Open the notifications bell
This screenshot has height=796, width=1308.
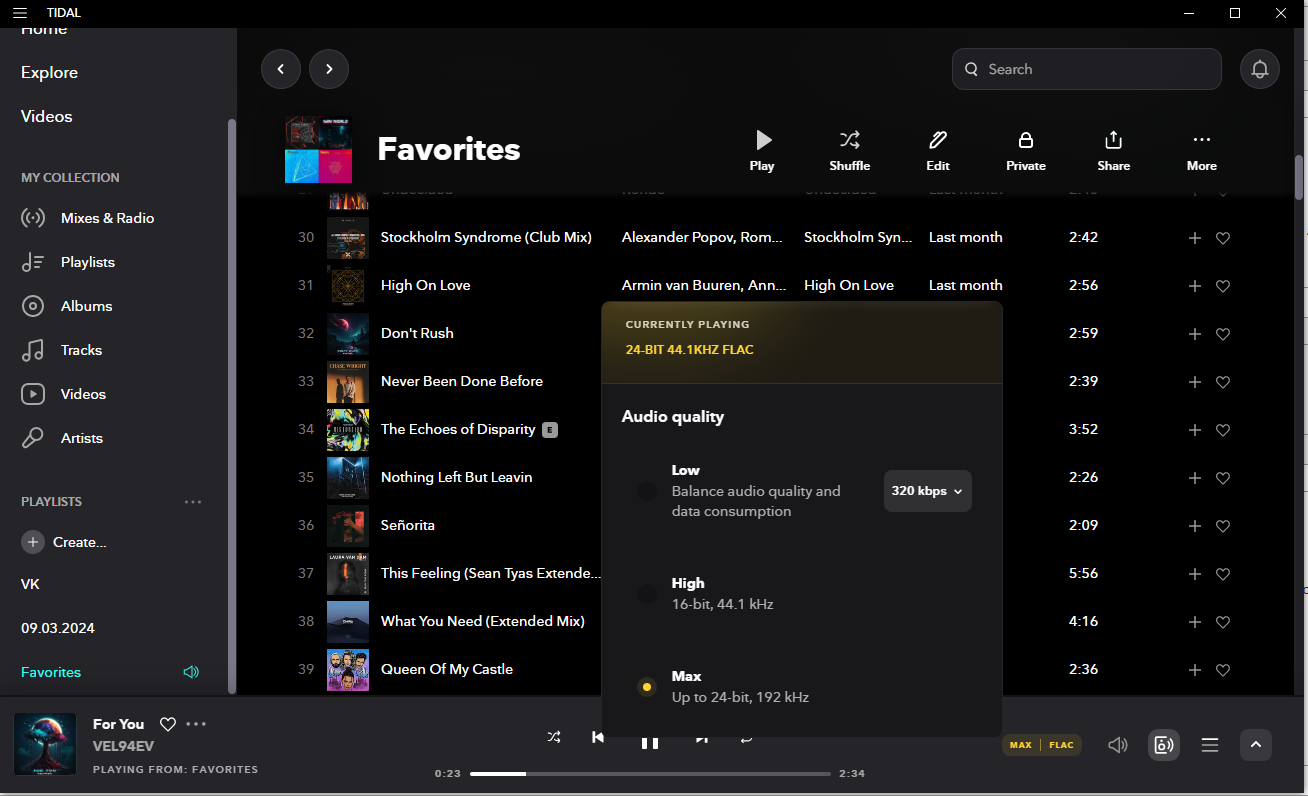(x=1260, y=69)
